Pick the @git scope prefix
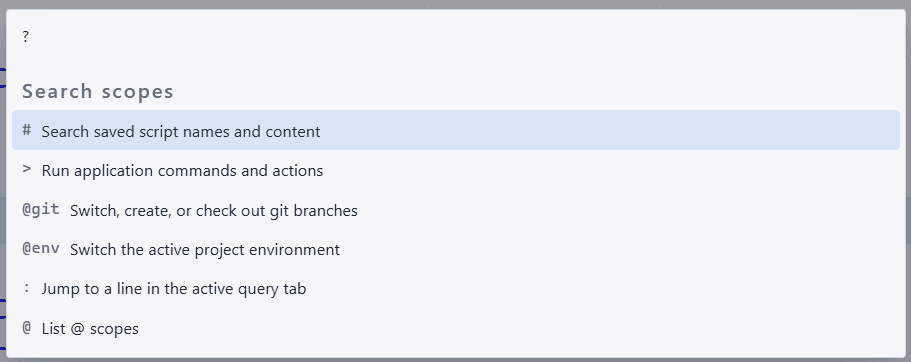 point(41,210)
